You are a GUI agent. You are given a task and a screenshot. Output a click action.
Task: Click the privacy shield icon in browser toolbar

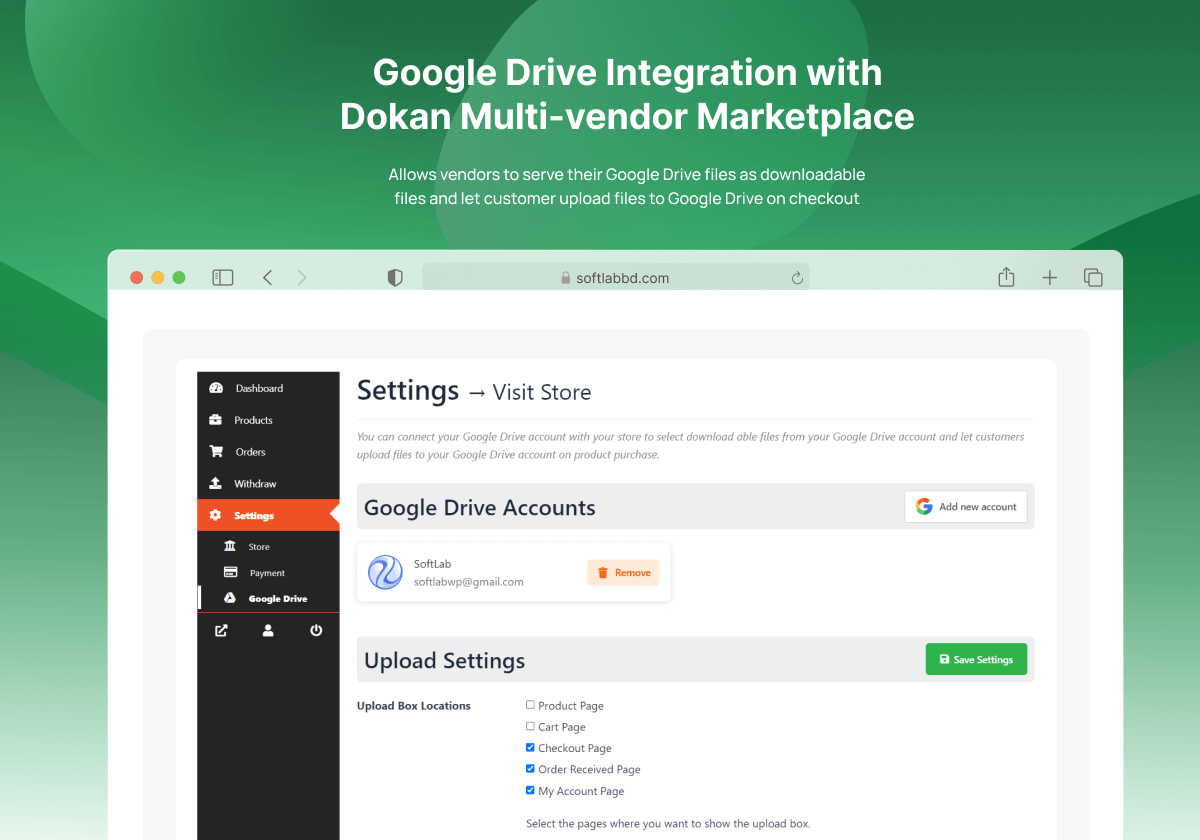tap(395, 278)
